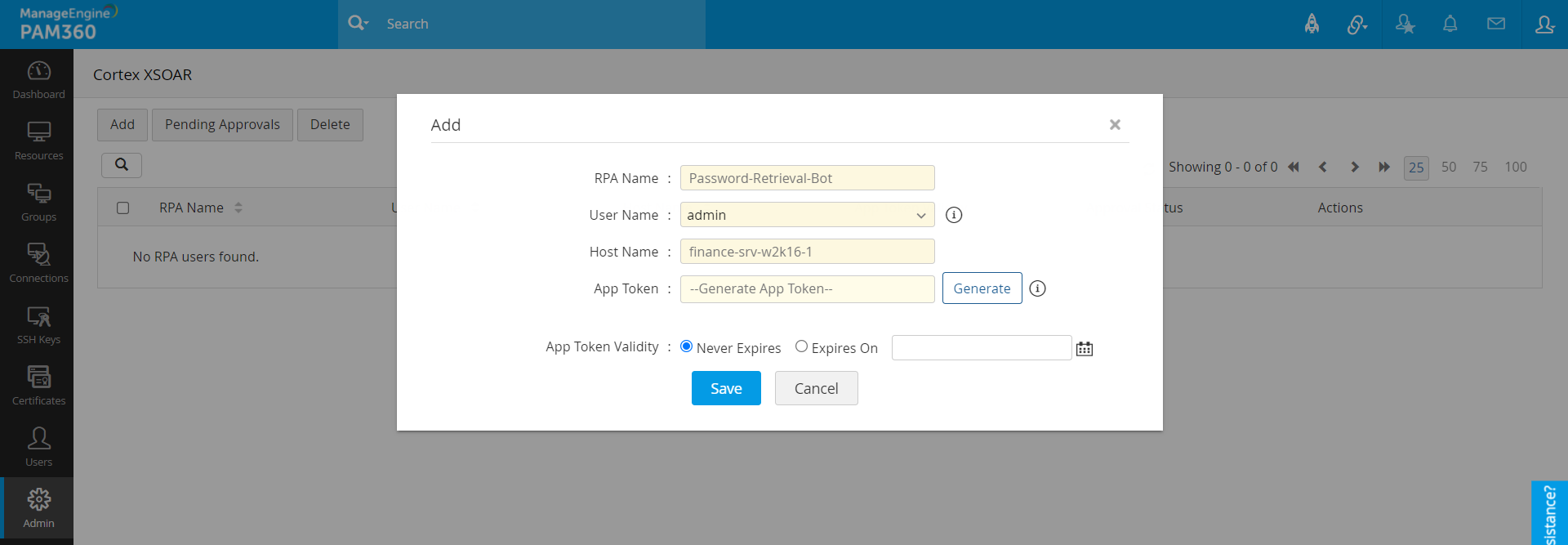Screen dimensions: 1568x545
Task: Click the Add button in toolbar
Action: tap(122, 125)
